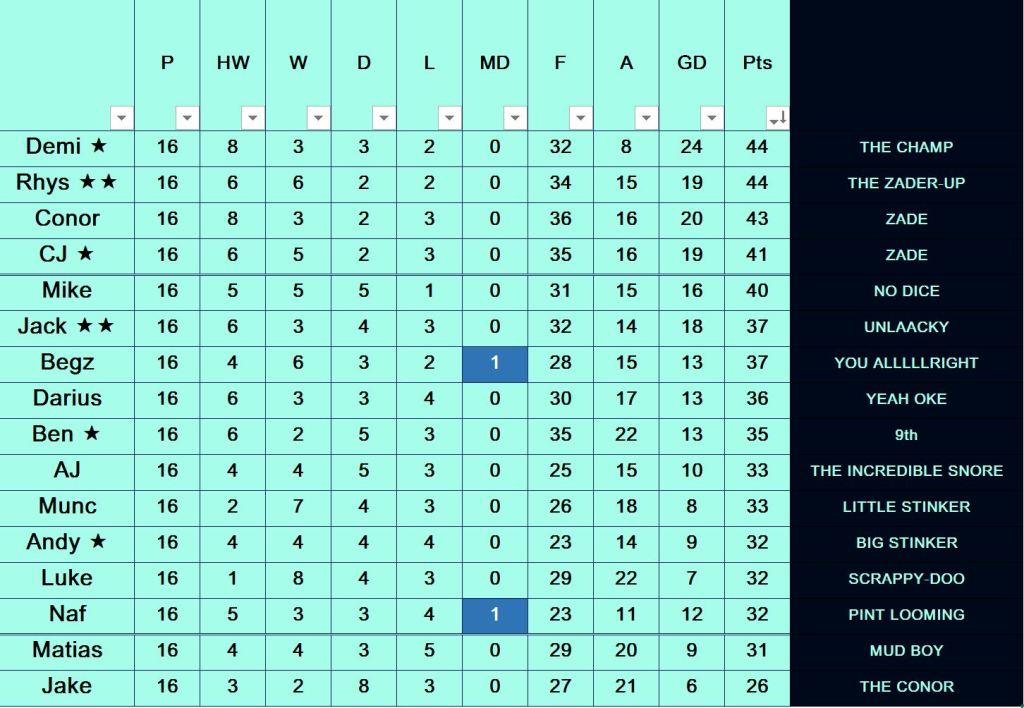Click THE CHAMP label cell
Viewport: 1024px width, 708px height.
click(x=906, y=147)
